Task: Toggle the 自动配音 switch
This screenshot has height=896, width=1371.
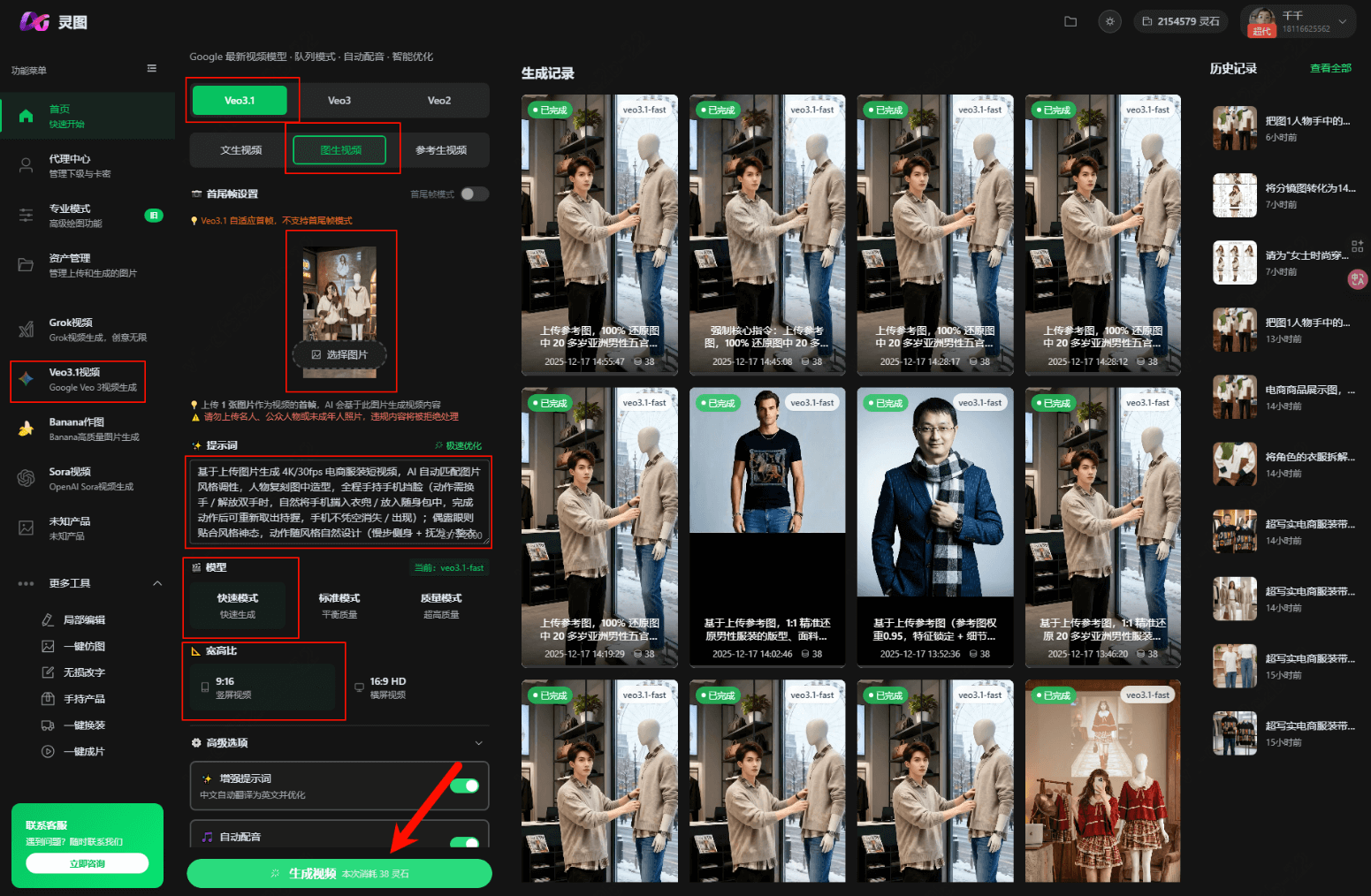Action: click(x=464, y=842)
